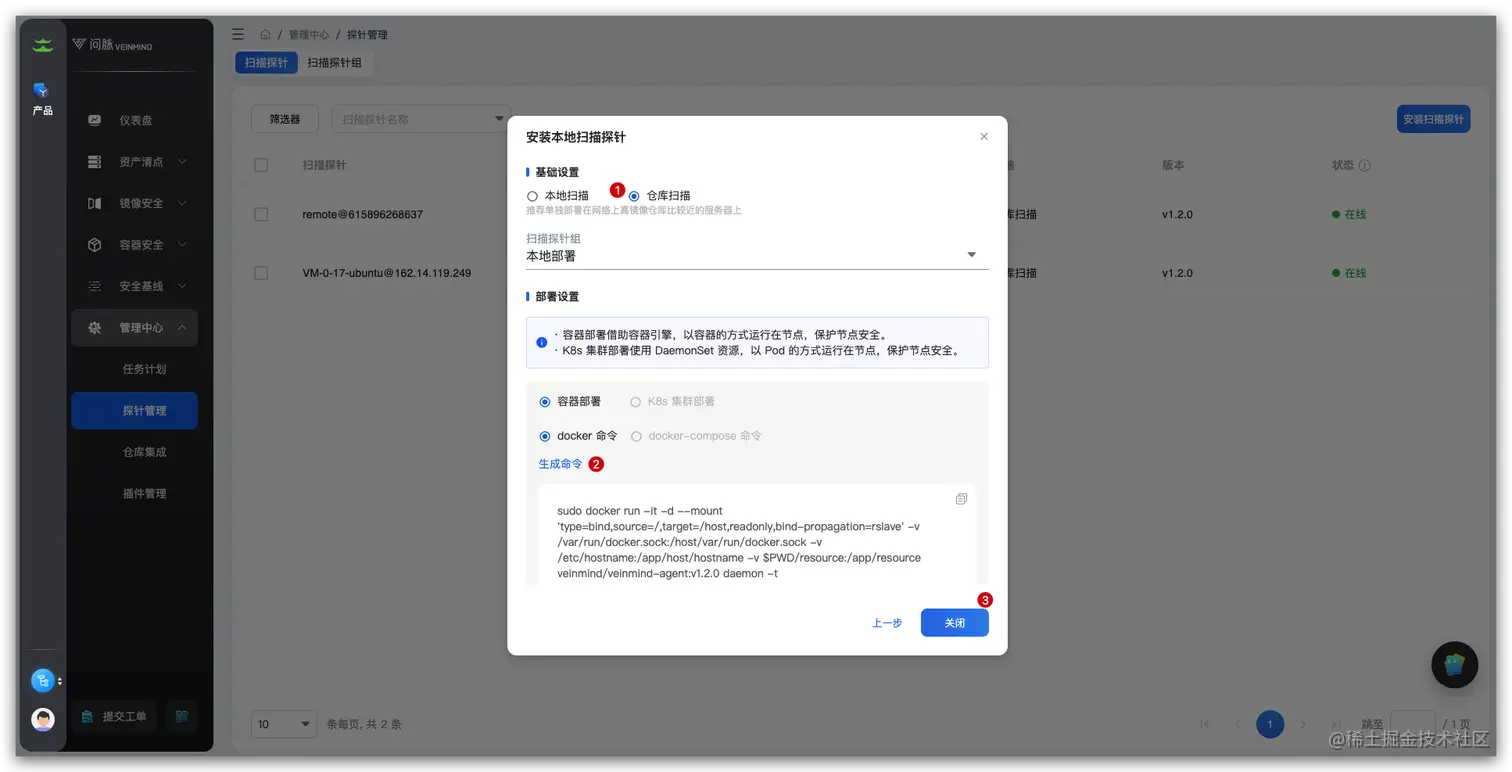Open 插件管理 in sidebar
This screenshot has width=1512, height=772.
(144, 494)
